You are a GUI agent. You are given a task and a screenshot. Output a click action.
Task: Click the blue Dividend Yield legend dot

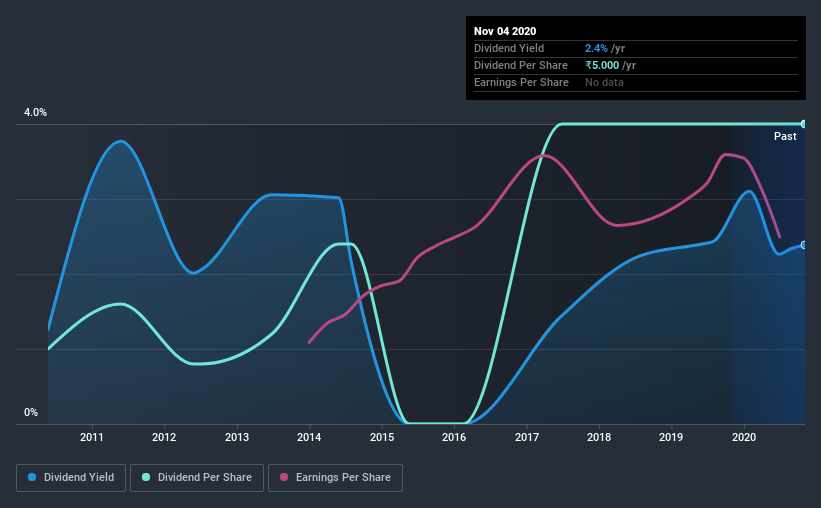point(32,477)
